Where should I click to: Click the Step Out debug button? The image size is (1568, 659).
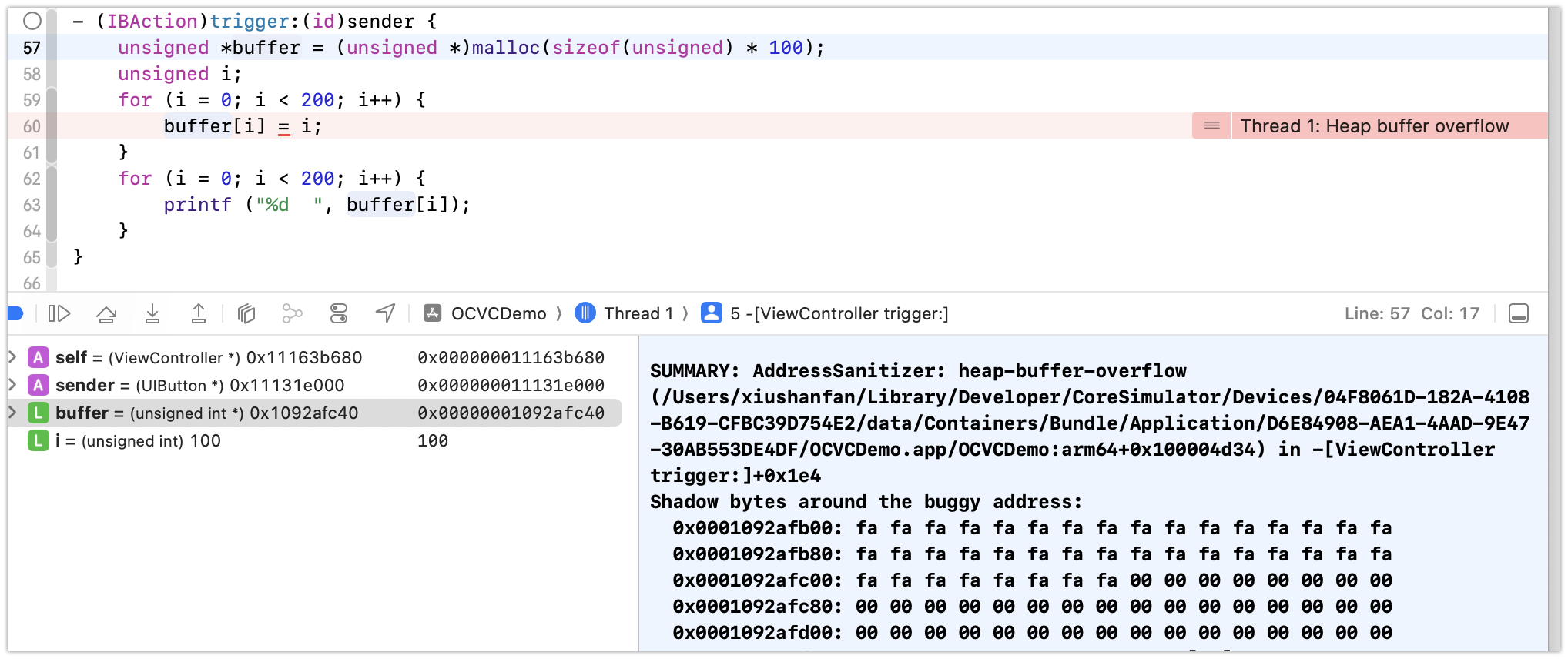tap(199, 313)
